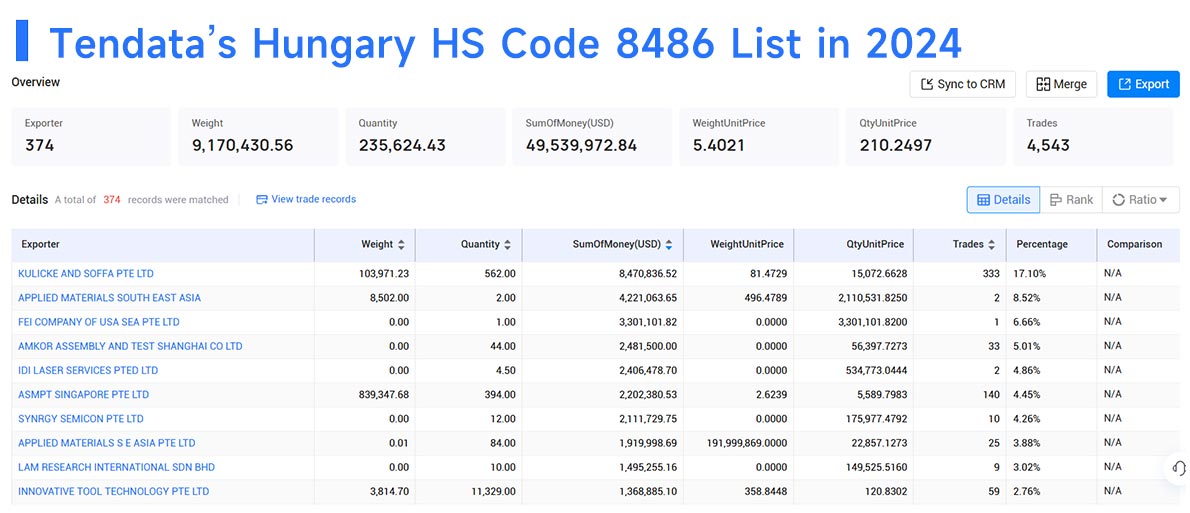Switch to the Details view tab
Screen dimensions: 1190x513
(1003, 200)
